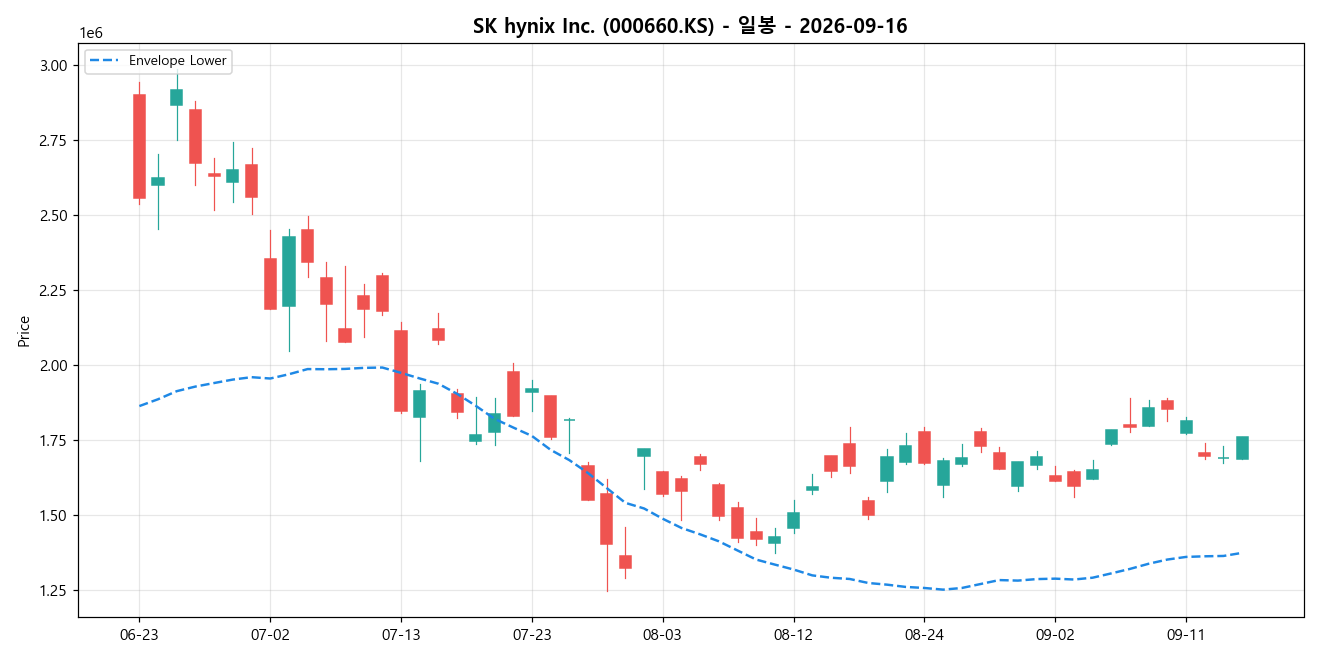Click y-axis tick label 1.50

pos(55,515)
